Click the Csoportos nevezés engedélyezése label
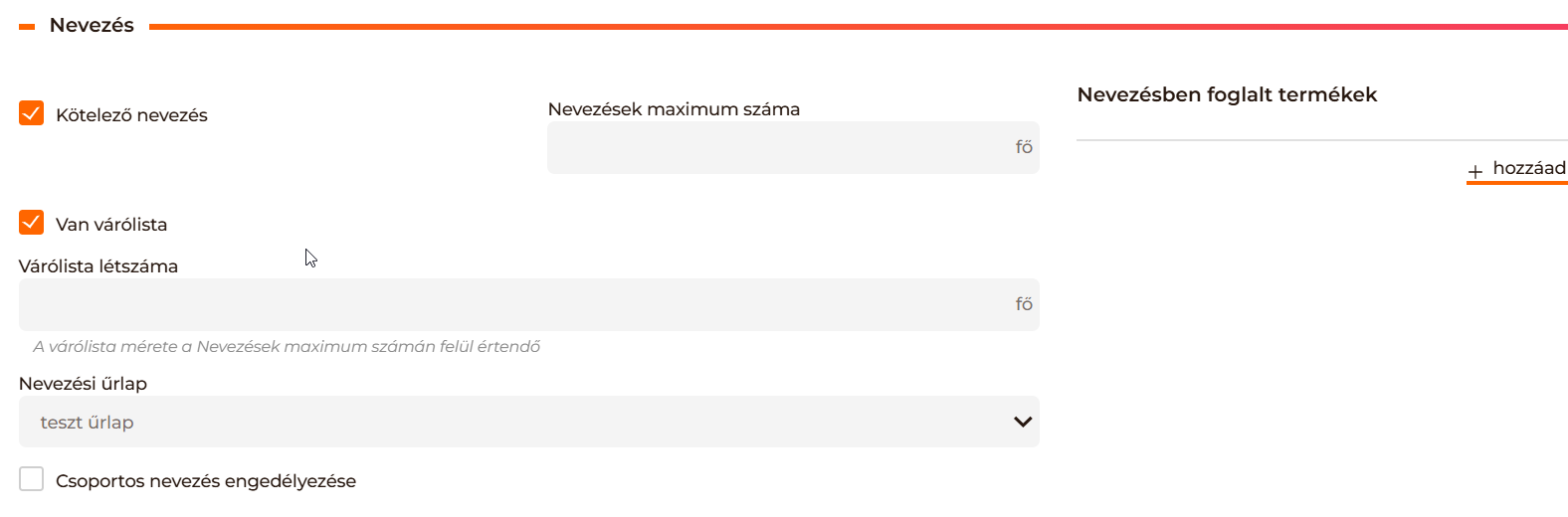This screenshot has width=1568, height=517. point(206,481)
